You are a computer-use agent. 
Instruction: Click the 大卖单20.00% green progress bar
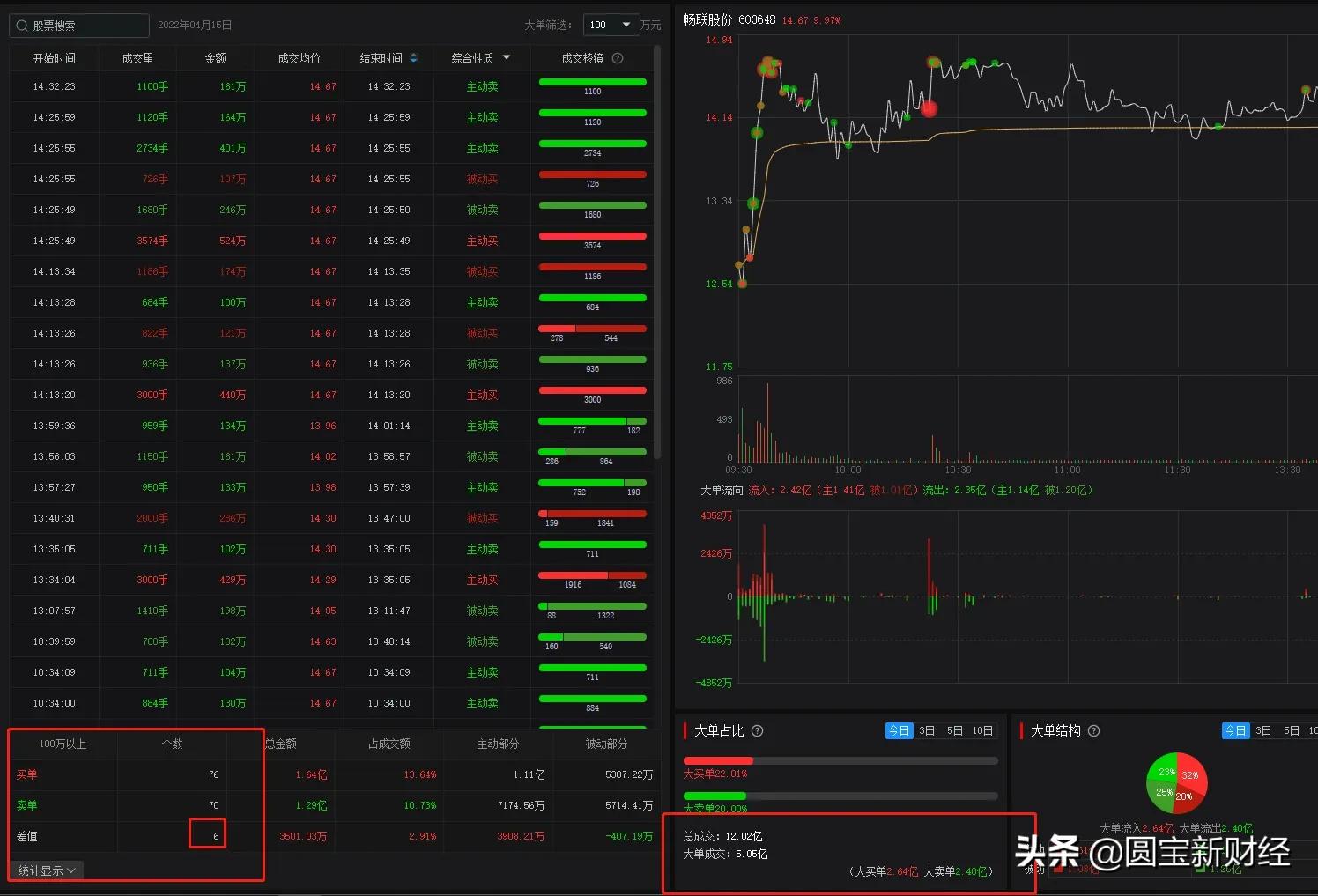coord(715,796)
